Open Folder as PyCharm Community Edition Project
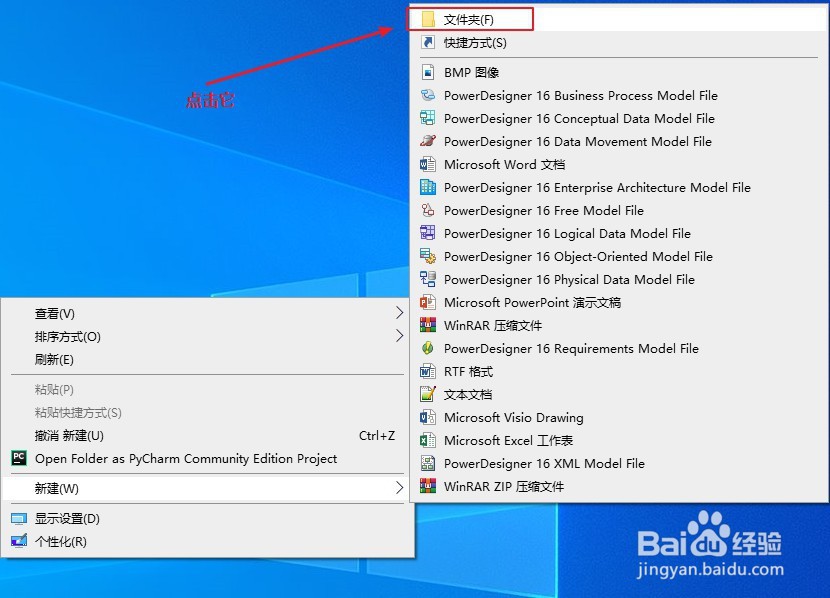Viewport: 830px width, 598px height. click(x=208, y=458)
